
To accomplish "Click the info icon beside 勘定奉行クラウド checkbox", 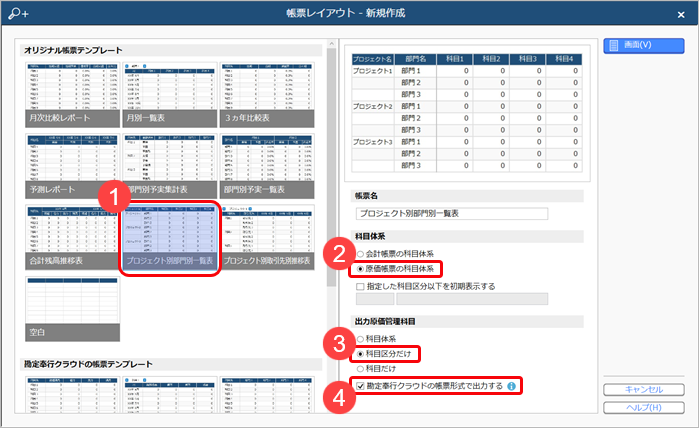I will pos(511,386).
